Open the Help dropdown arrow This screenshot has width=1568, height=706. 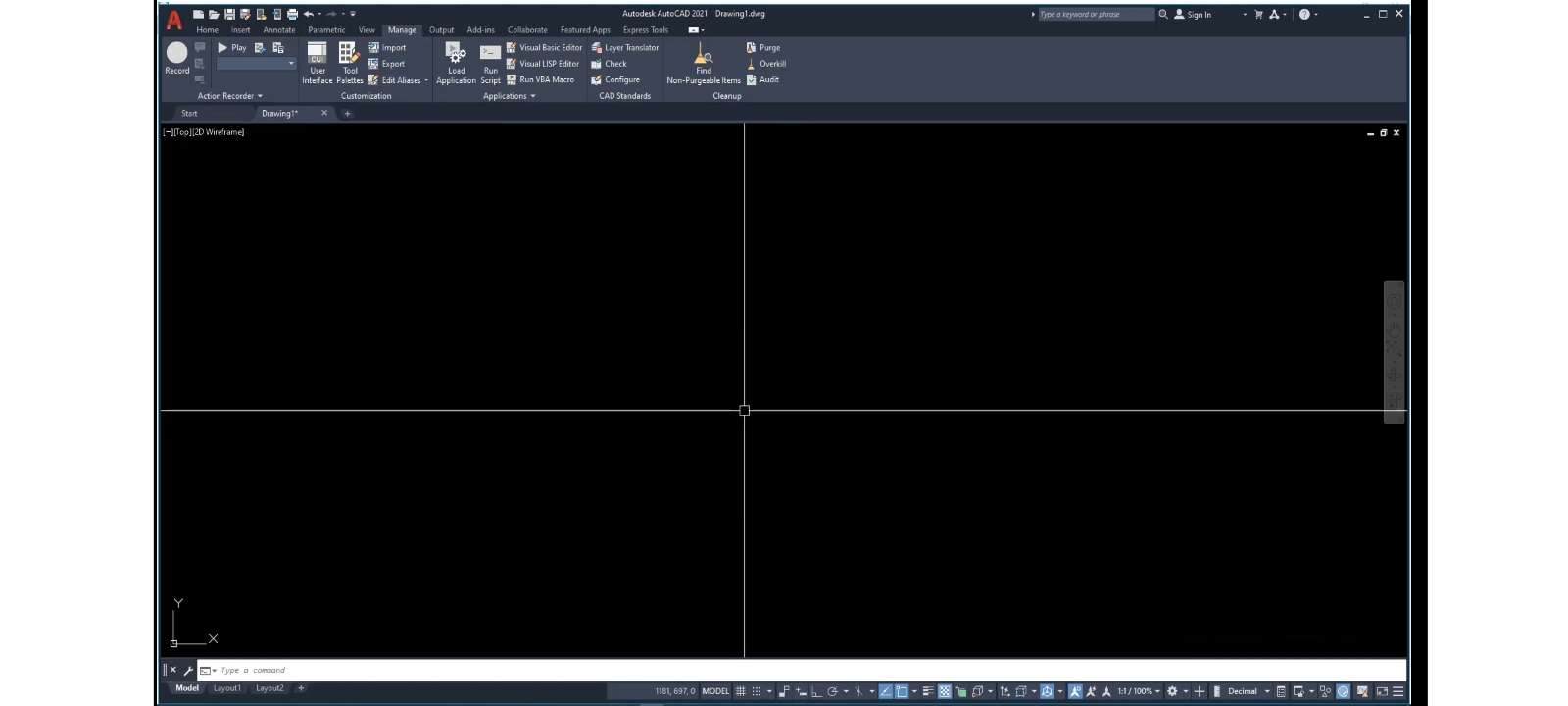[1316, 14]
